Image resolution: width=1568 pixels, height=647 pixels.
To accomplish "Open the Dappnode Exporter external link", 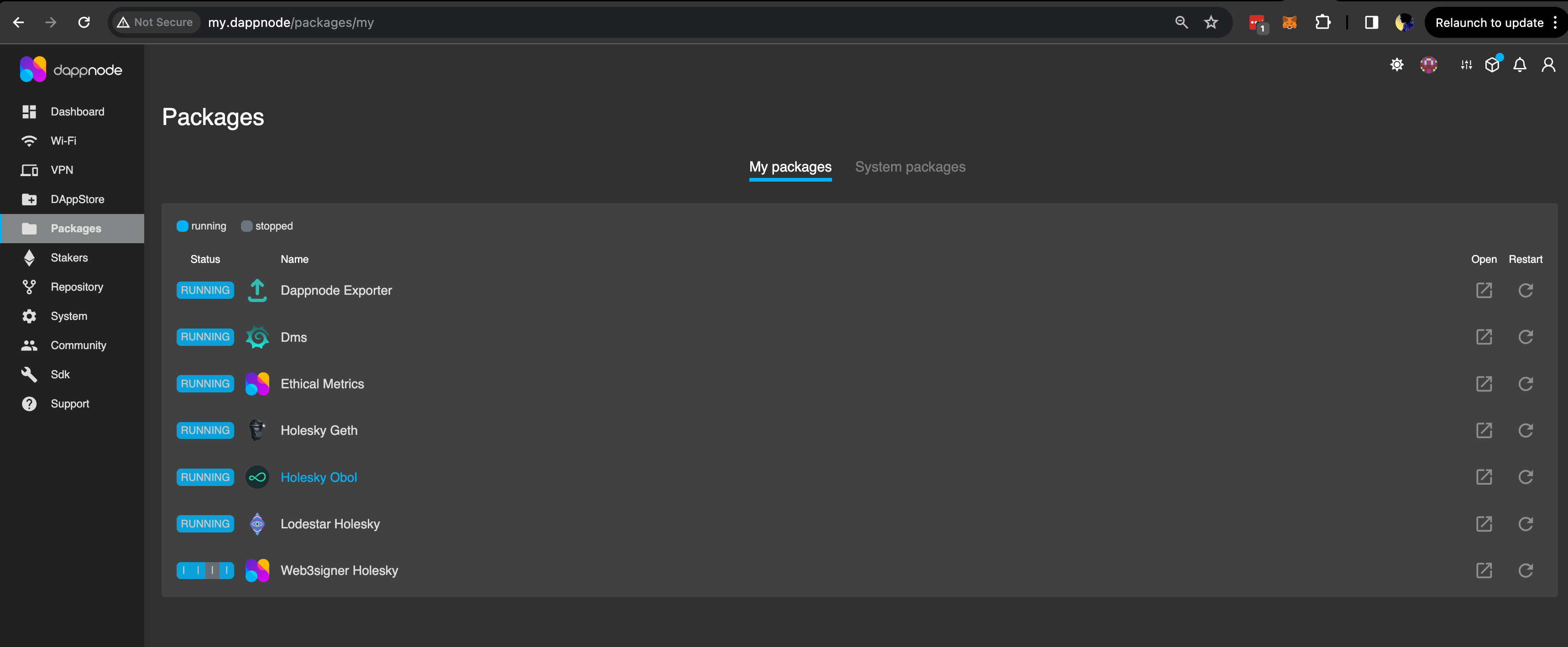I will click(1484, 290).
